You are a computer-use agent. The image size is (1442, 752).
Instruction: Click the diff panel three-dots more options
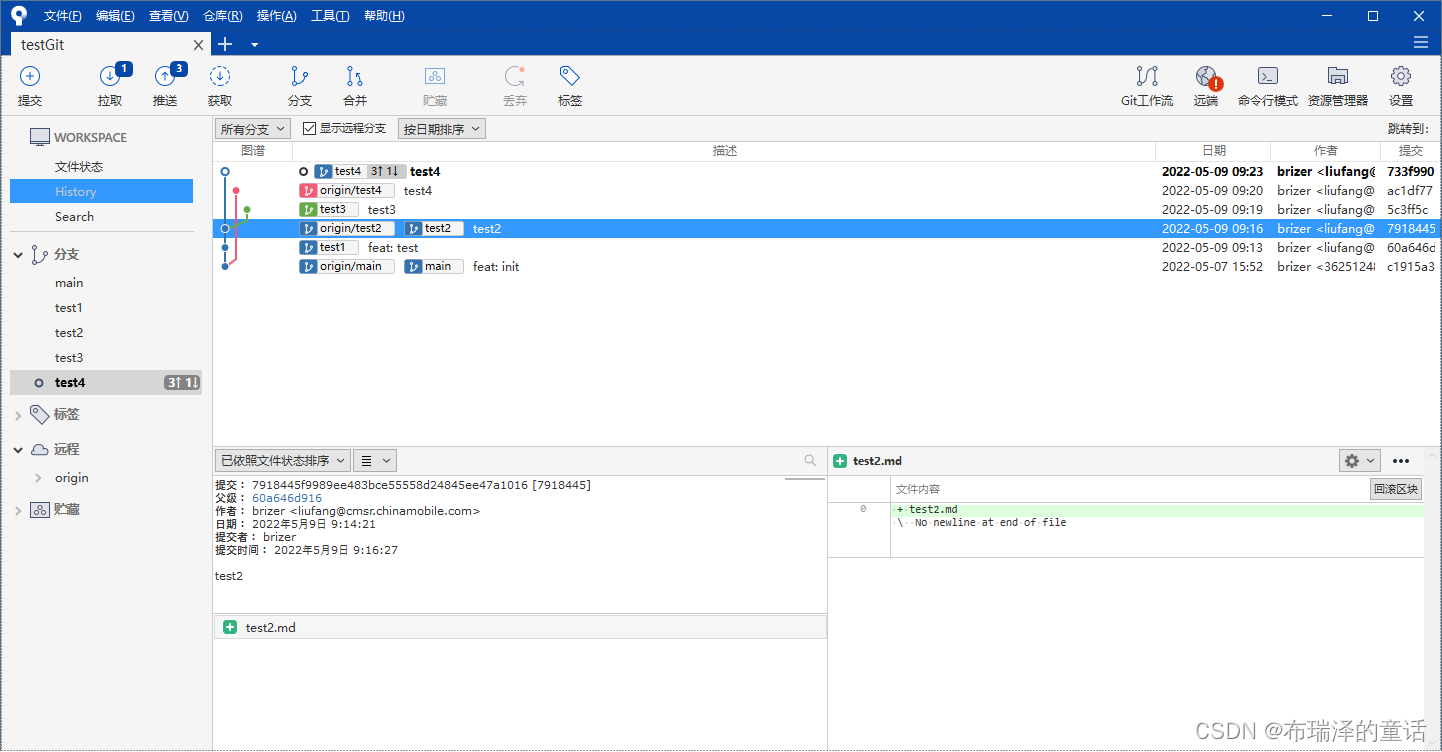pyautogui.click(x=1401, y=461)
